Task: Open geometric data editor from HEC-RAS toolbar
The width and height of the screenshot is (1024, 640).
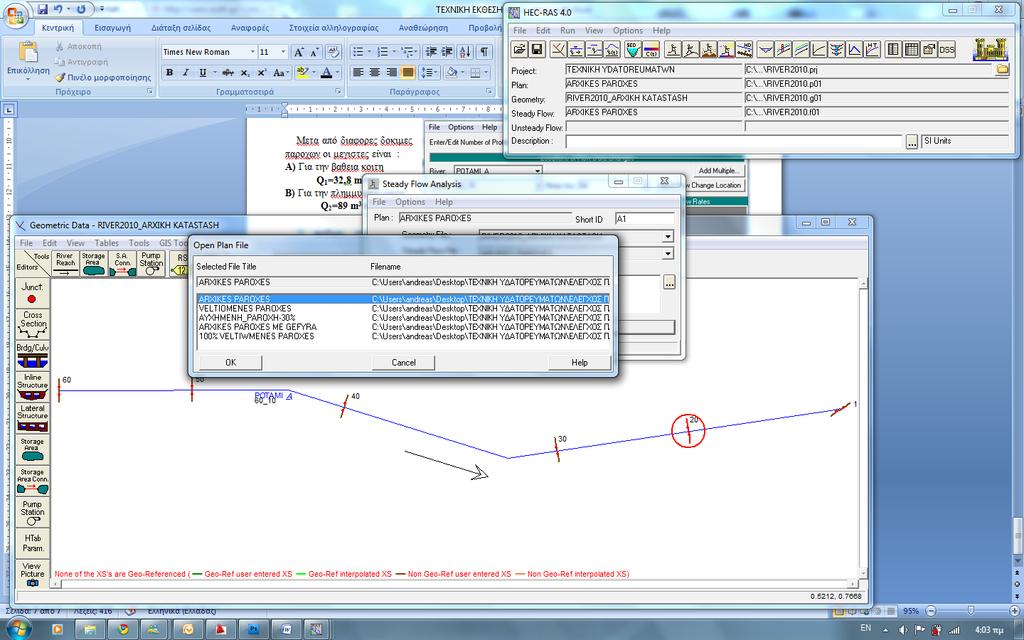Action: [x=558, y=50]
